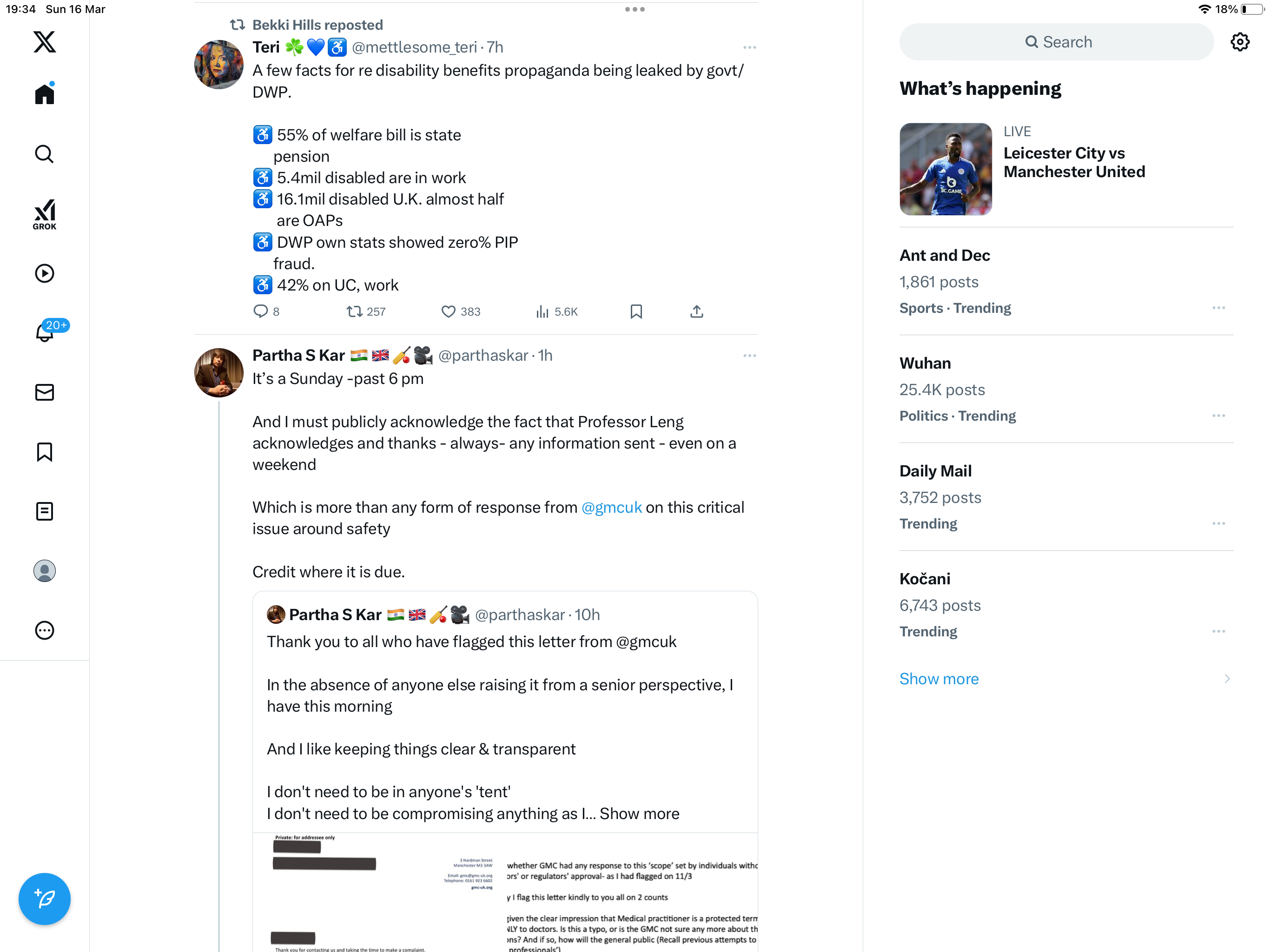The width and height of the screenshot is (1270, 952).
Task: Bookmark Teri's post
Action: [x=635, y=311]
